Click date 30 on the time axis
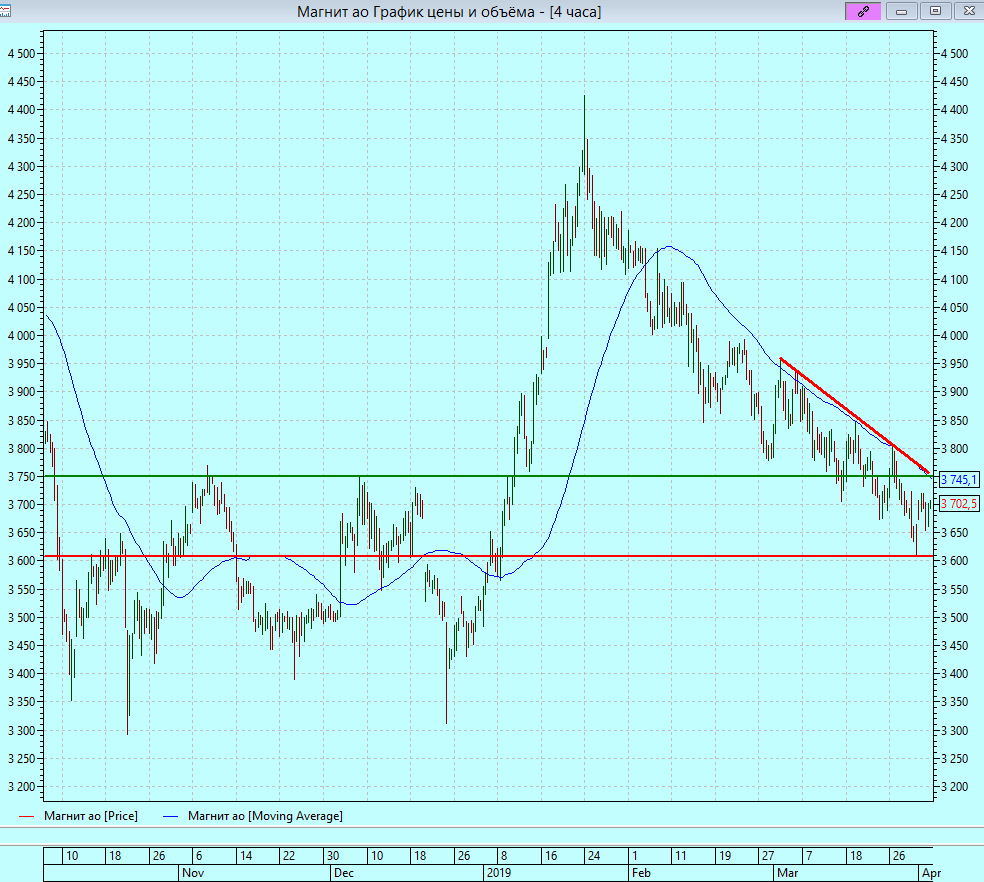The image size is (984, 882). (333, 856)
